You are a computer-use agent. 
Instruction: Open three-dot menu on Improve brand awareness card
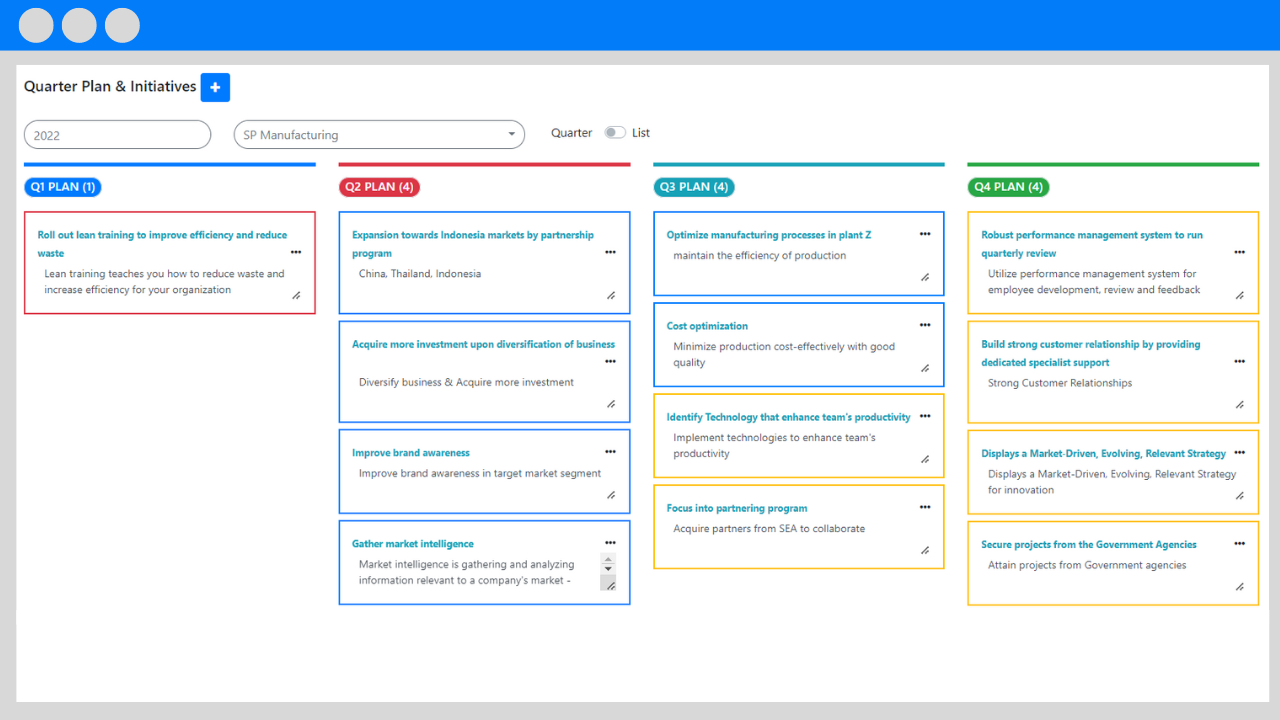[610, 452]
